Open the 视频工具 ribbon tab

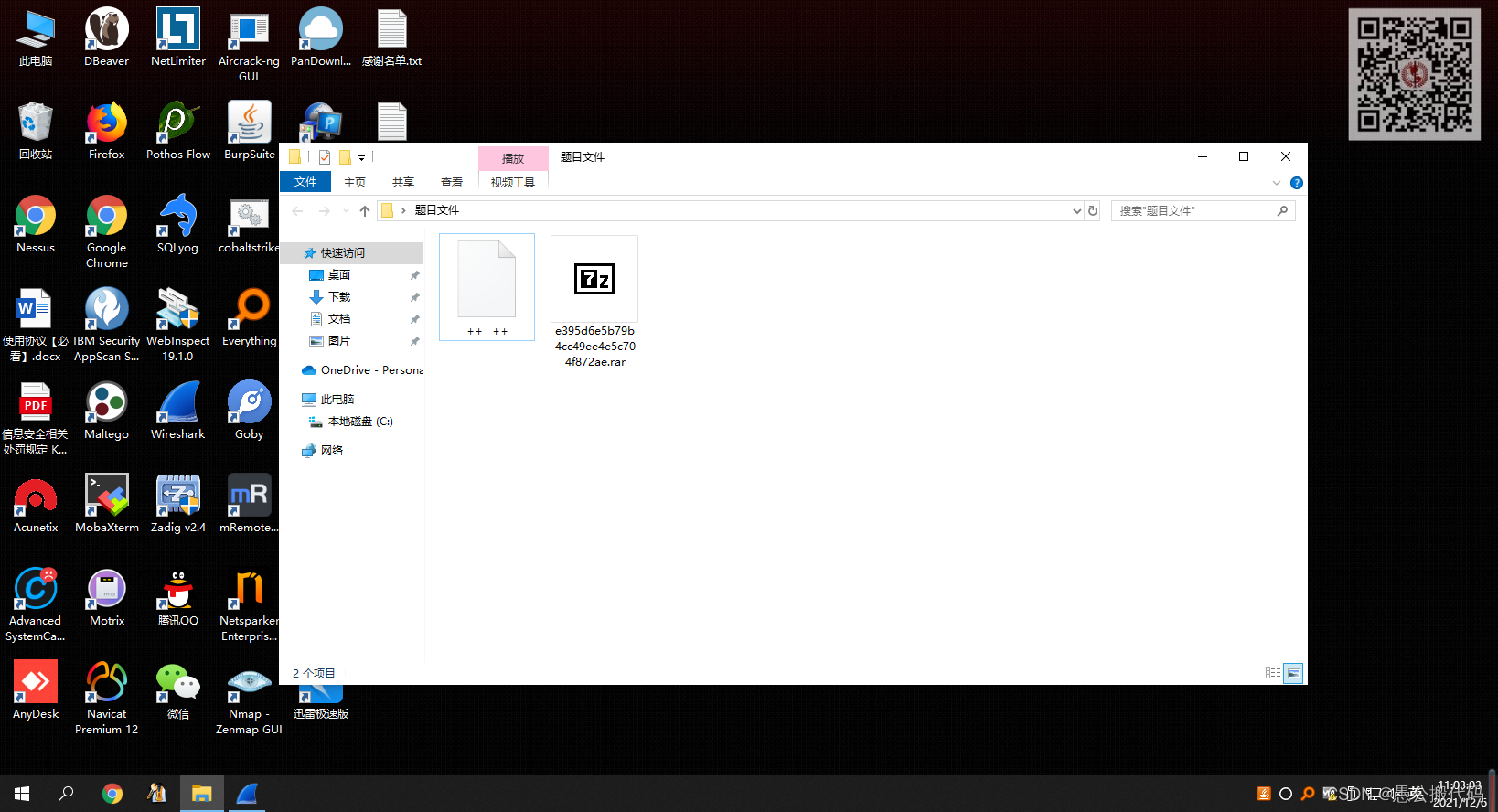point(513,182)
